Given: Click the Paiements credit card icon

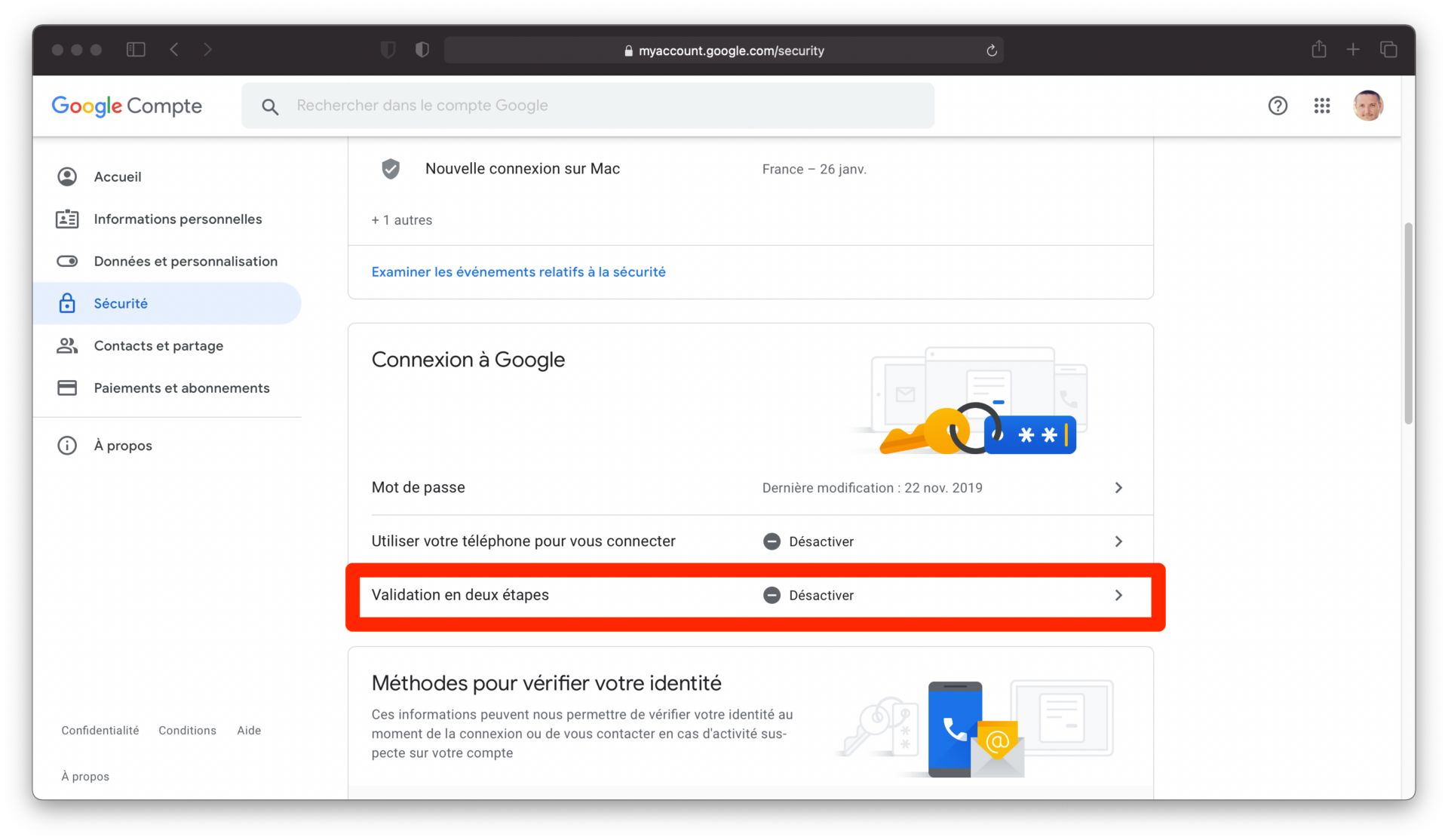Looking at the screenshot, I should pyautogui.click(x=67, y=388).
